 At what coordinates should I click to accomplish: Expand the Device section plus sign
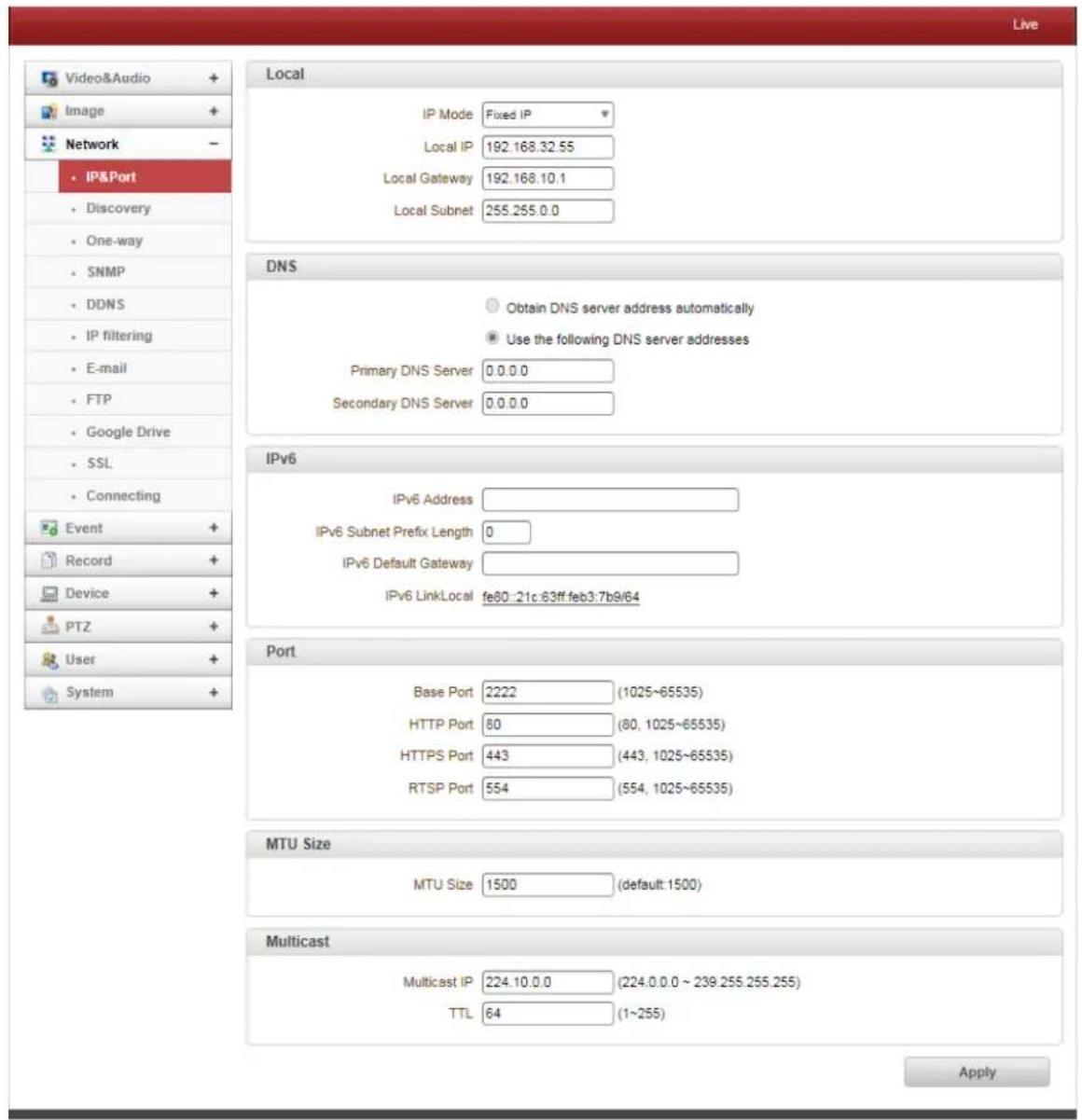[214, 594]
